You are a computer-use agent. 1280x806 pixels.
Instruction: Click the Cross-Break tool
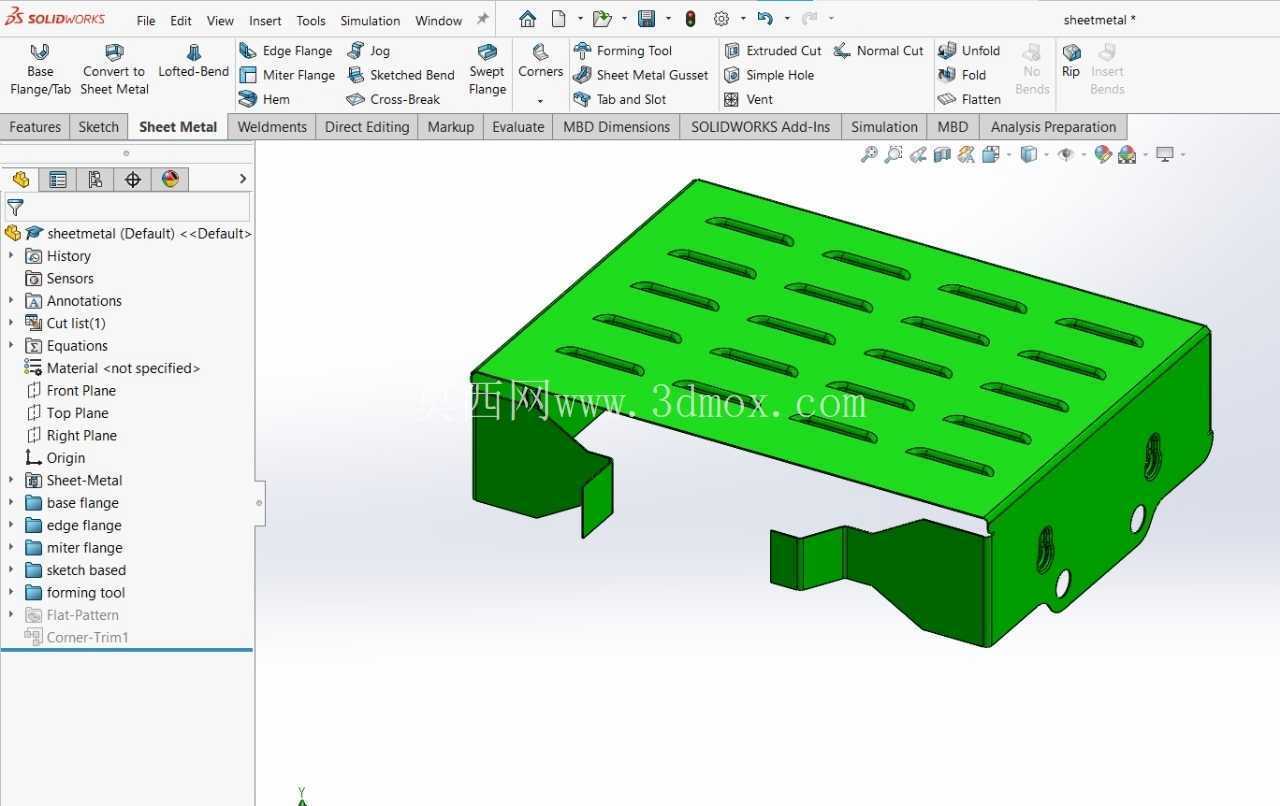[394, 99]
